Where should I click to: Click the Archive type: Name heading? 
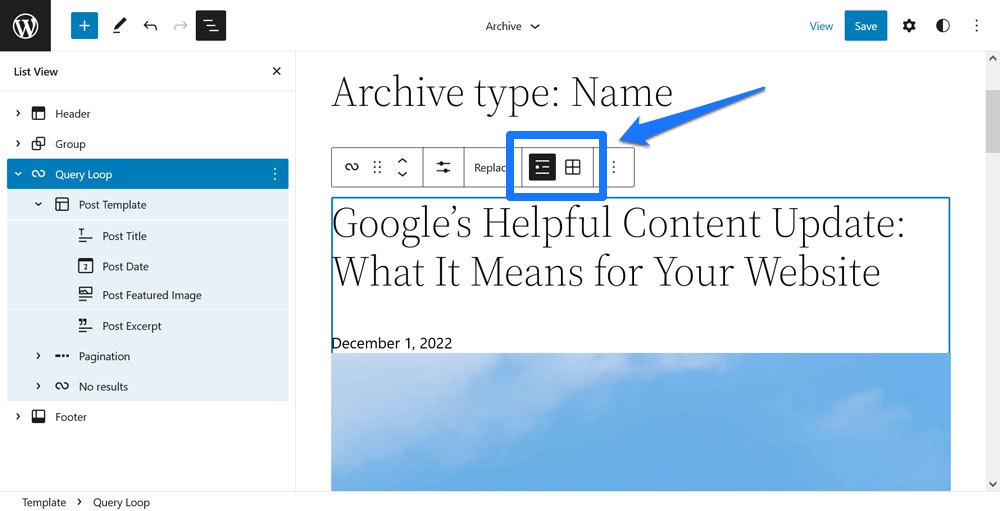[x=502, y=92]
